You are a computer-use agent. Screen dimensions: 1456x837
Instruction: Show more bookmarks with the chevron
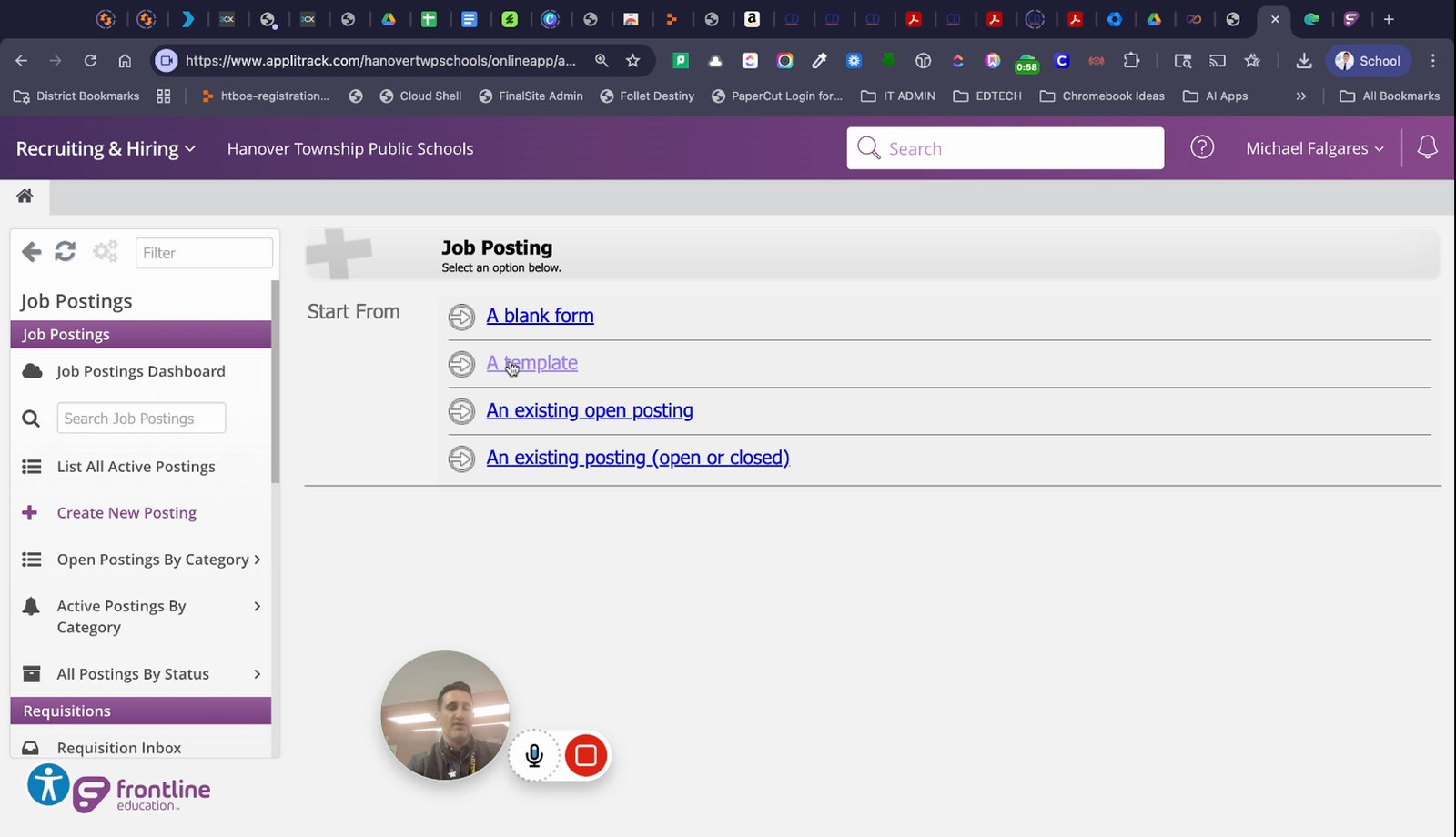[x=1301, y=96]
